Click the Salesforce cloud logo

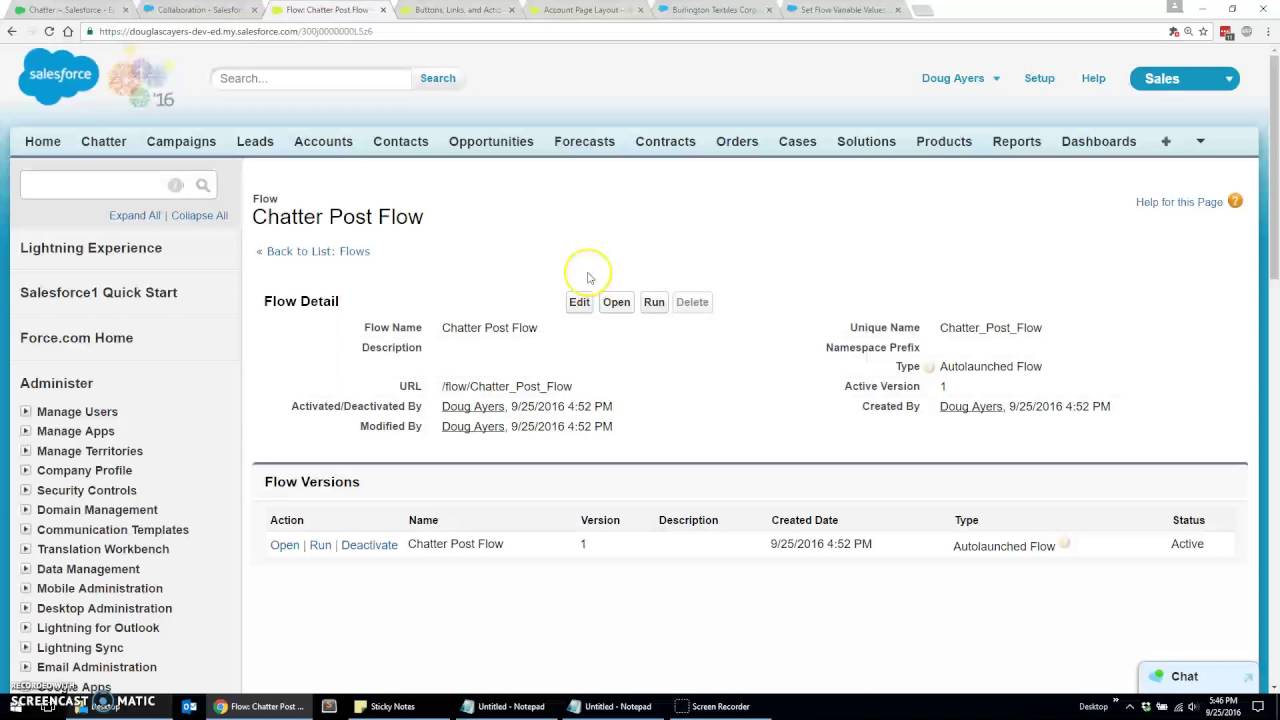coord(59,75)
